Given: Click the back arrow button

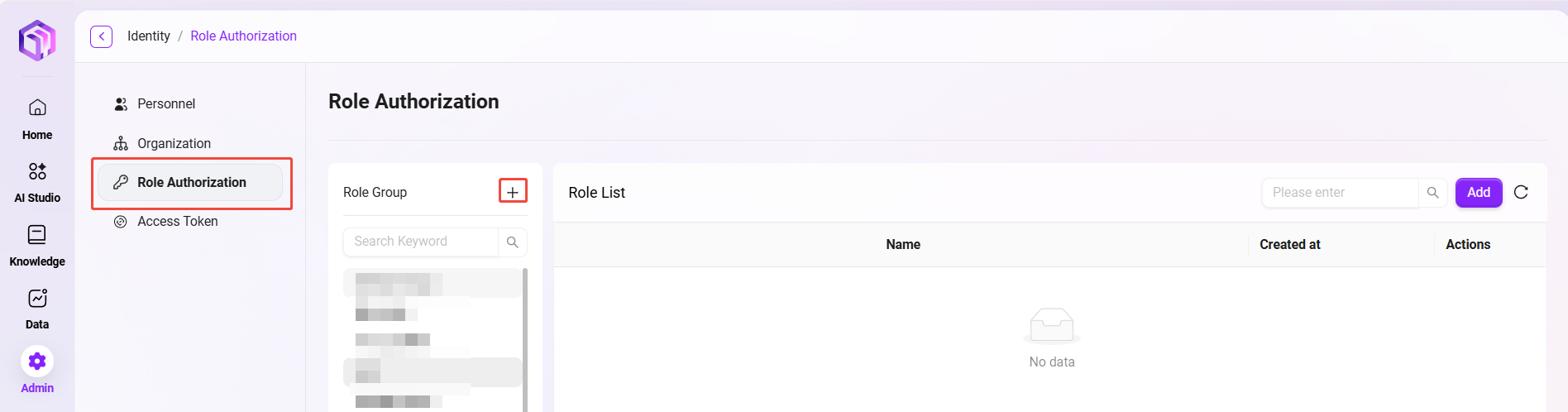Looking at the screenshot, I should (101, 36).
